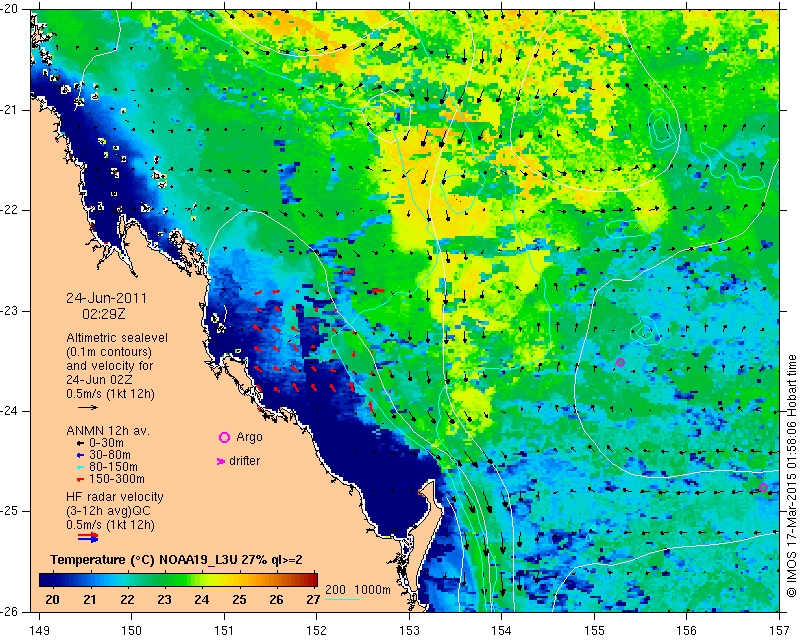
Task: Click the 'ANMN 12h av.' legend heading
Action: pyautogui.click(x=108, y=431)
